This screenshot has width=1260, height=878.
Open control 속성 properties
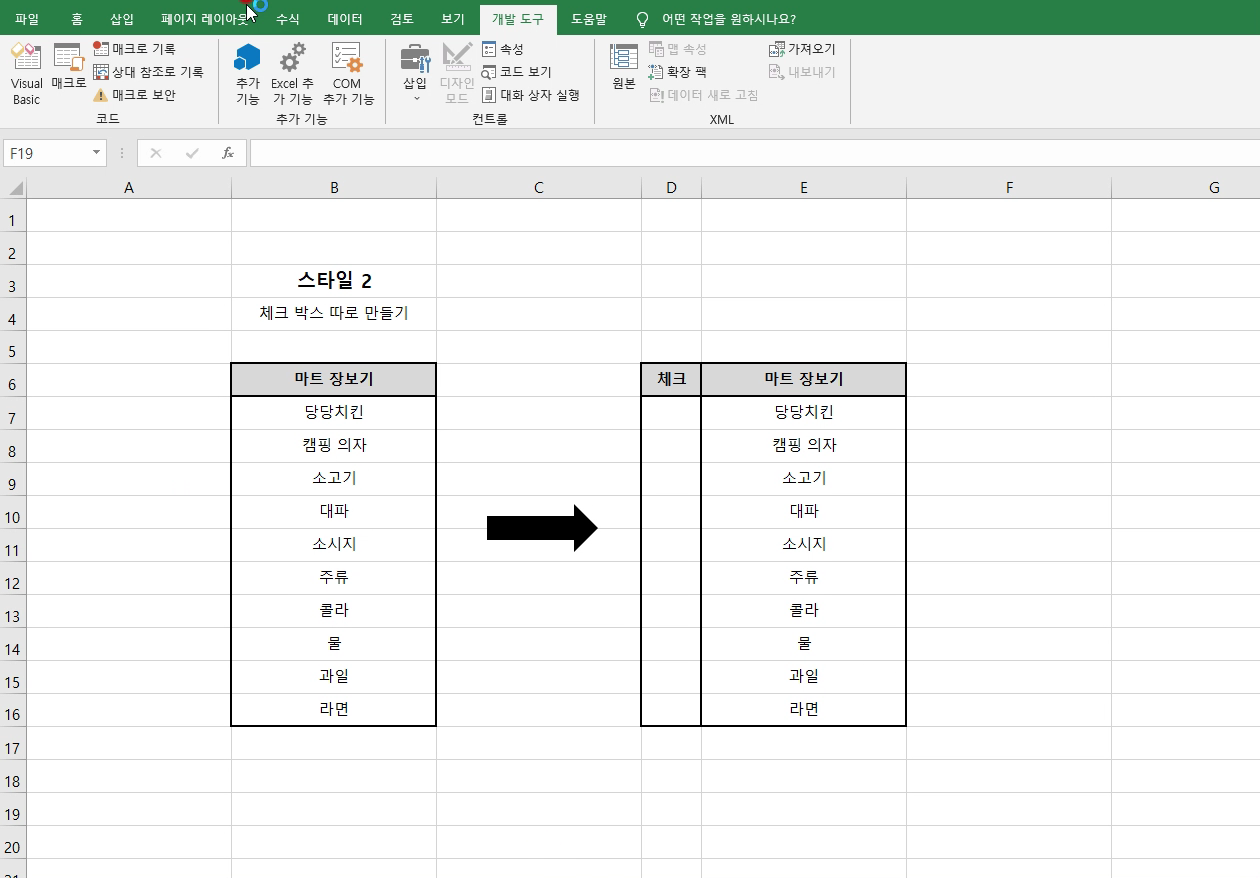[x=503, y=49]
